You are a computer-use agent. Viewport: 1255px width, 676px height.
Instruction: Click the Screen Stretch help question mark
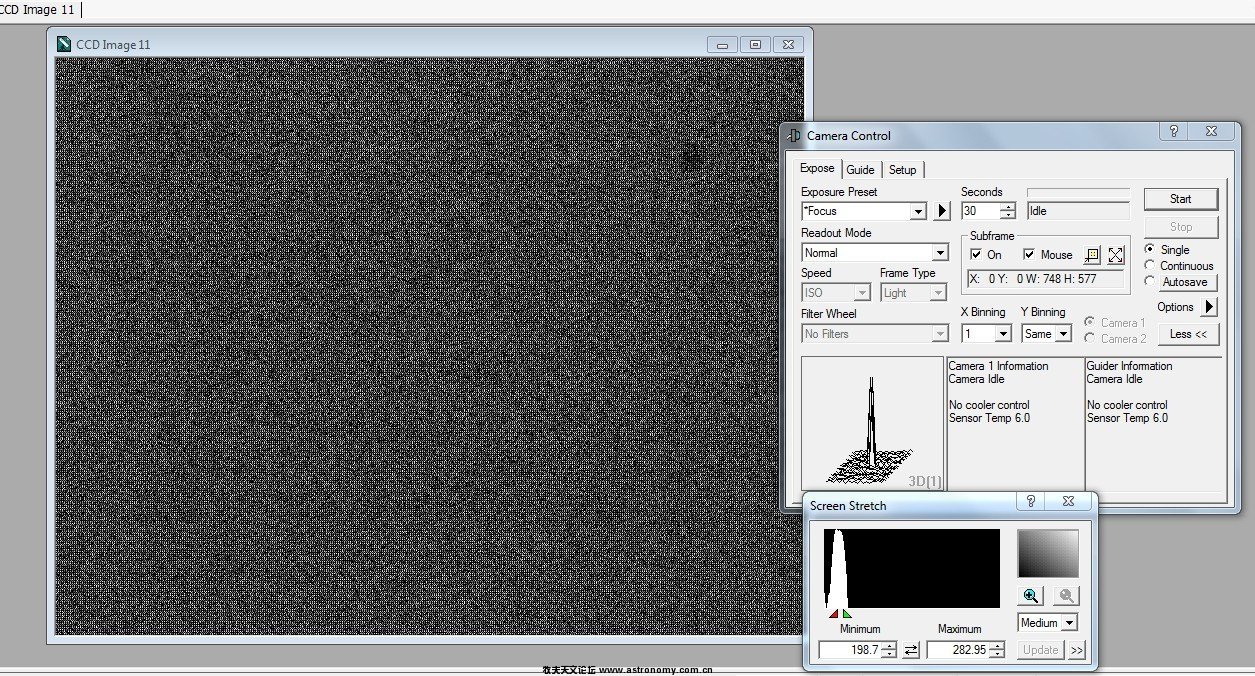pyautogui.click(x=1031, y=502)
